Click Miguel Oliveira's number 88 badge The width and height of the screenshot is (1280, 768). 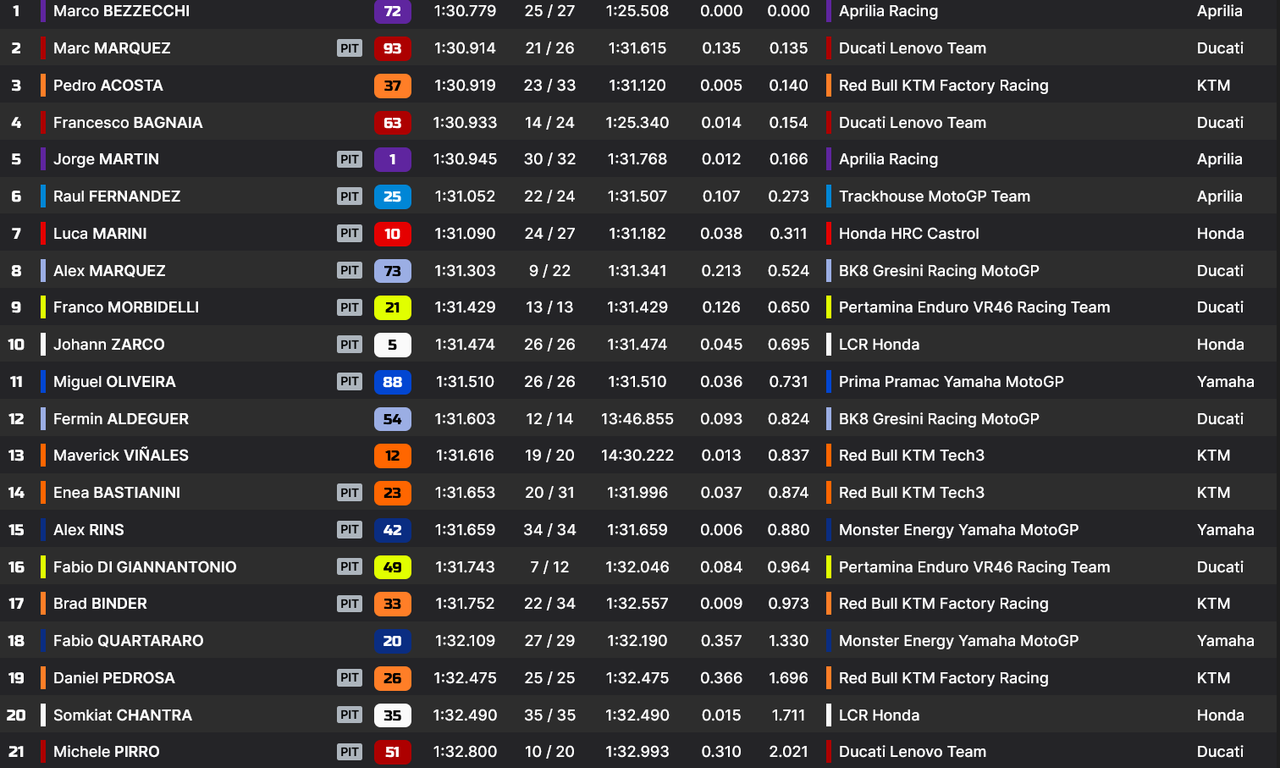click(392, 381)
